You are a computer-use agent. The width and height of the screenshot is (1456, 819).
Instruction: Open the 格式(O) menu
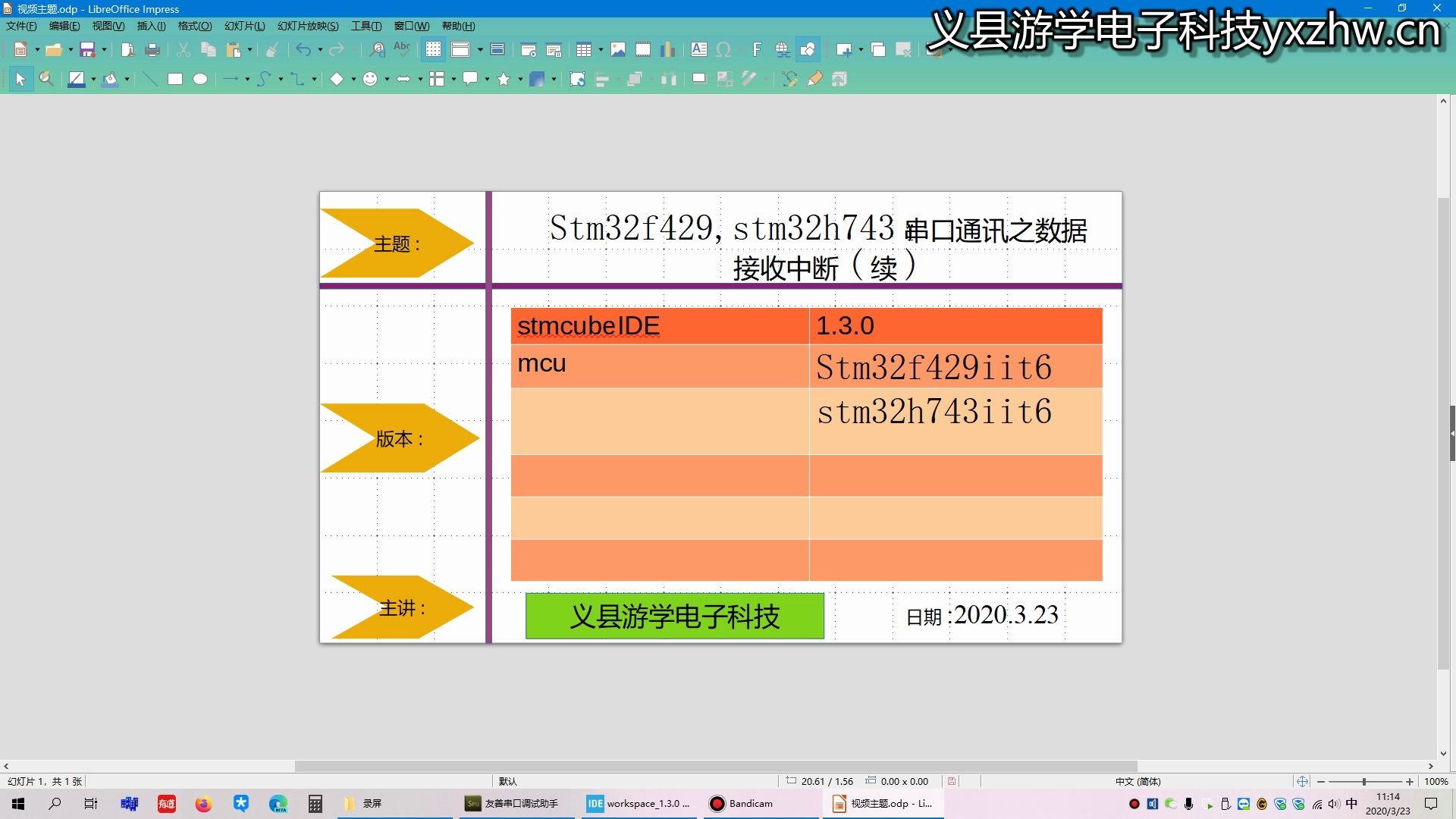point(194,26)
